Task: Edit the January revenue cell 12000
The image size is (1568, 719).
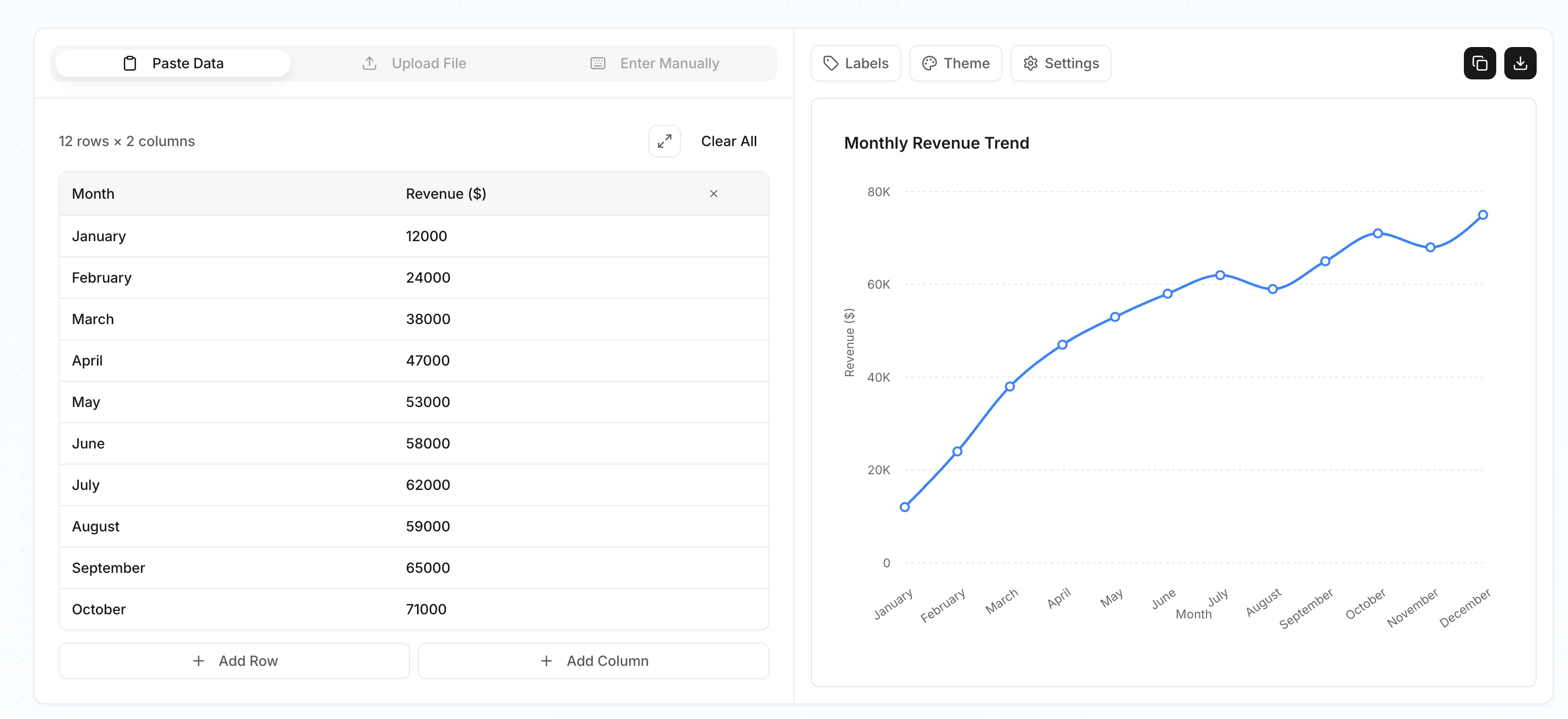Action: coord(426,236)
